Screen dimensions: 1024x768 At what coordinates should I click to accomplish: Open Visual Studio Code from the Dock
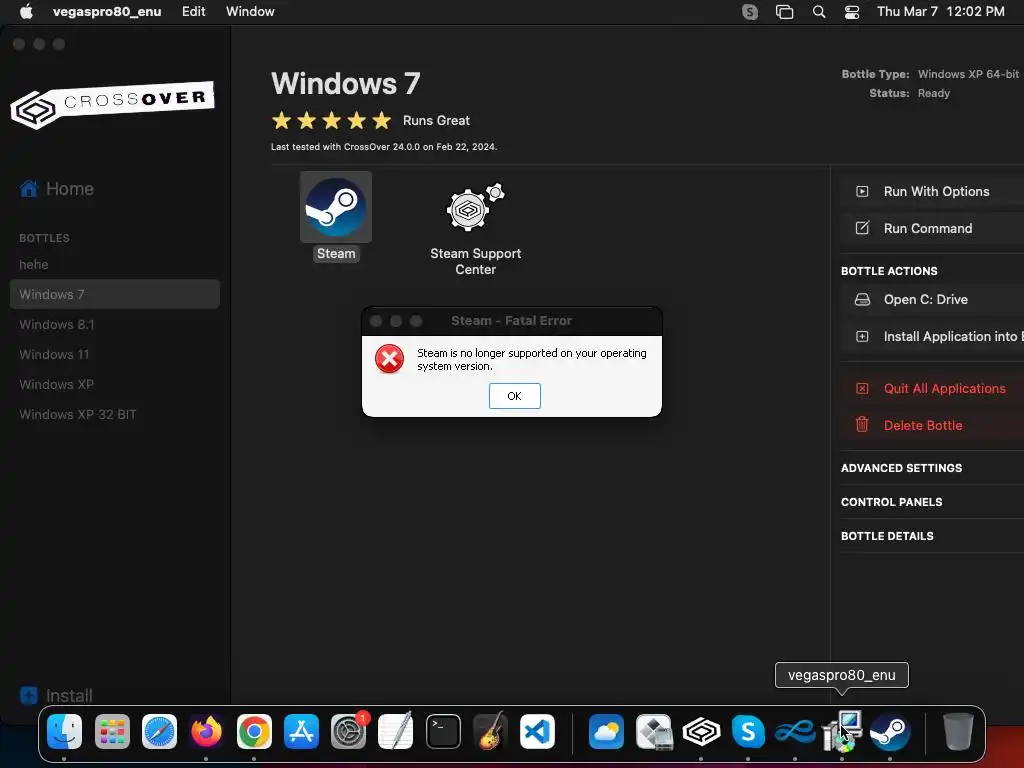pos(538,731)
